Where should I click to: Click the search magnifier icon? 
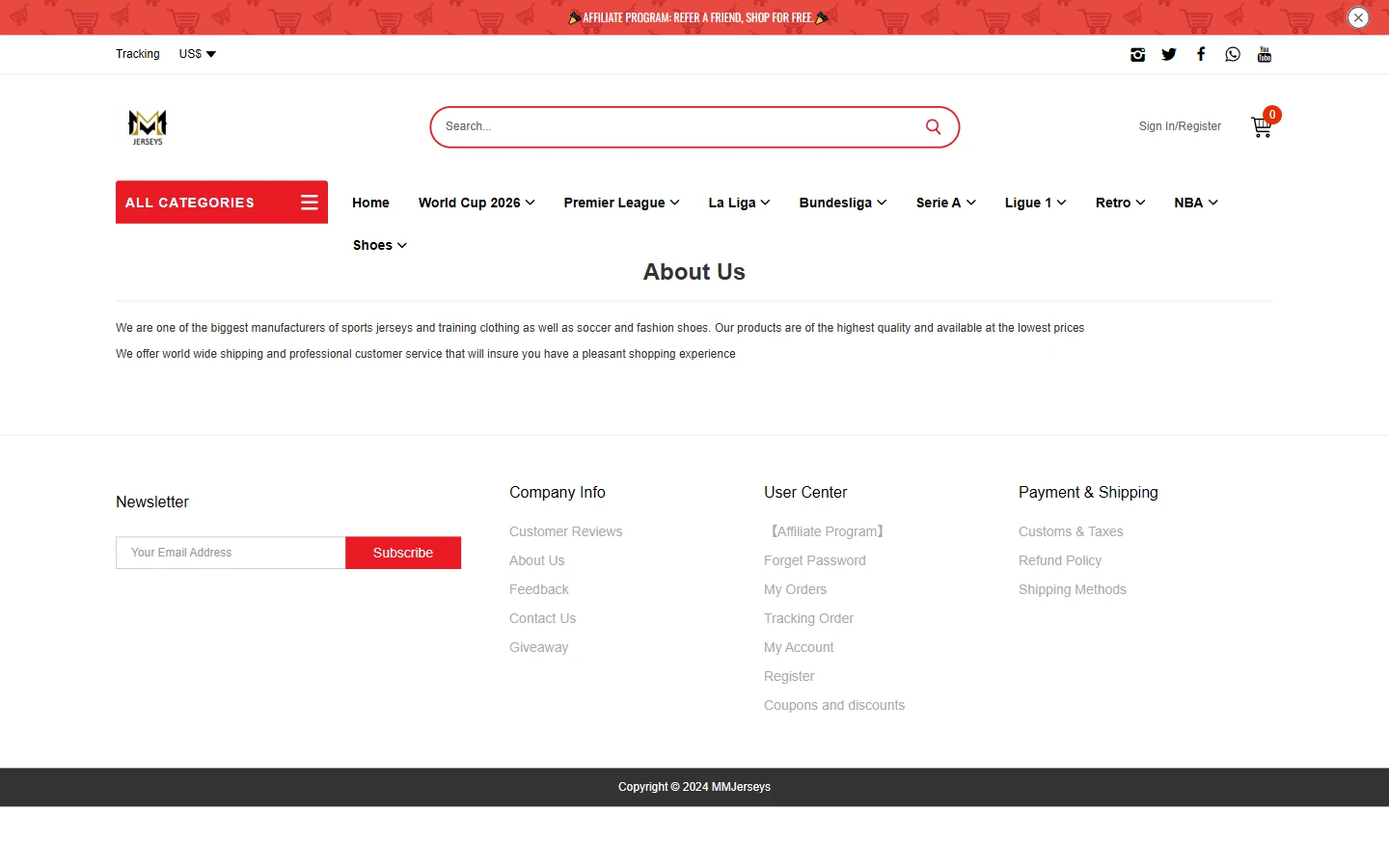click(933, 126)
